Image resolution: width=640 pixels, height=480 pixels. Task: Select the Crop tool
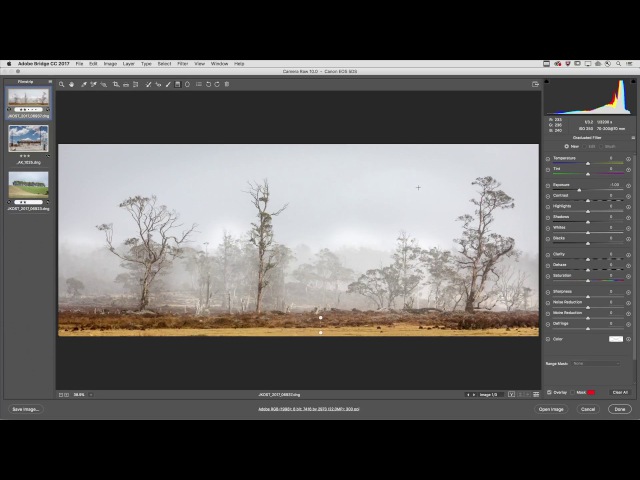[x=116, y=84]
